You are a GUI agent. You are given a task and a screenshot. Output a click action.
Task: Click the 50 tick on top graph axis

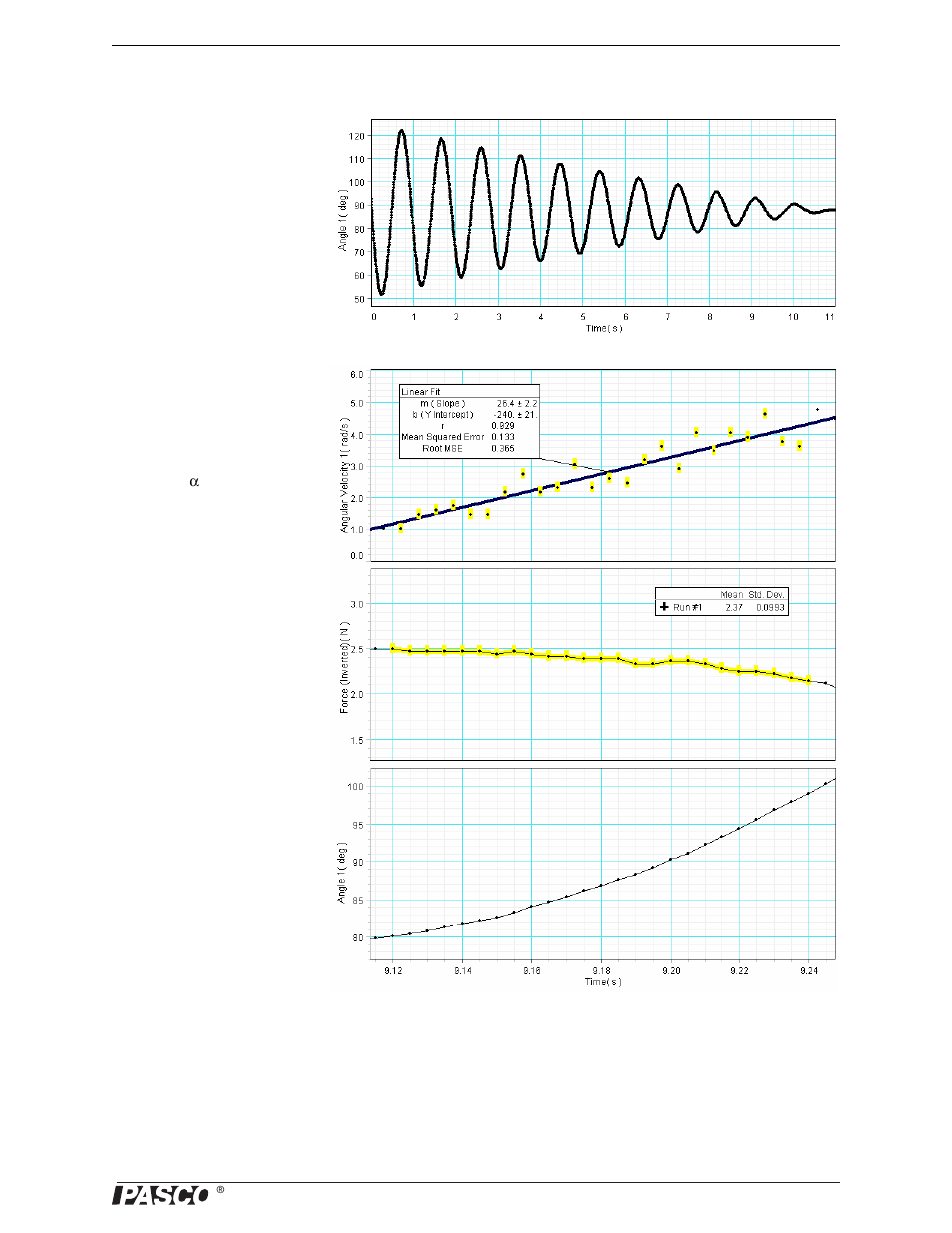359,299
